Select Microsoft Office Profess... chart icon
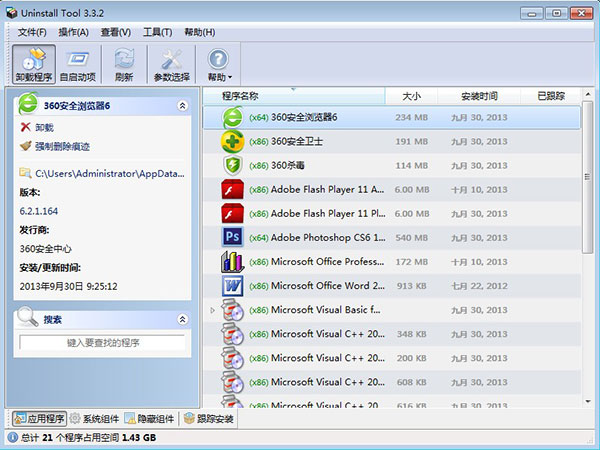600x450 pixels. click(233, 262)
